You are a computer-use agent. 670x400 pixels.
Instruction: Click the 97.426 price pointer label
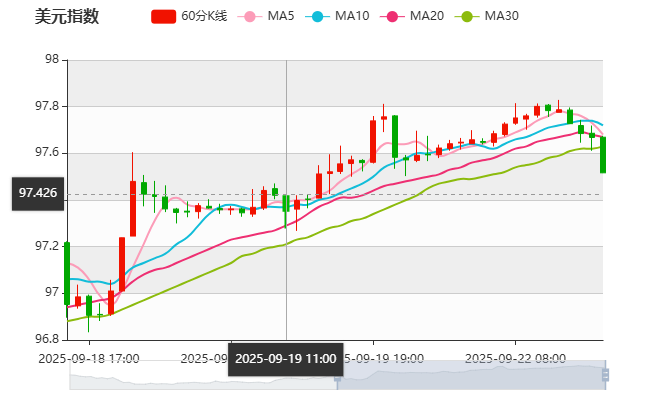click(38, 193)
